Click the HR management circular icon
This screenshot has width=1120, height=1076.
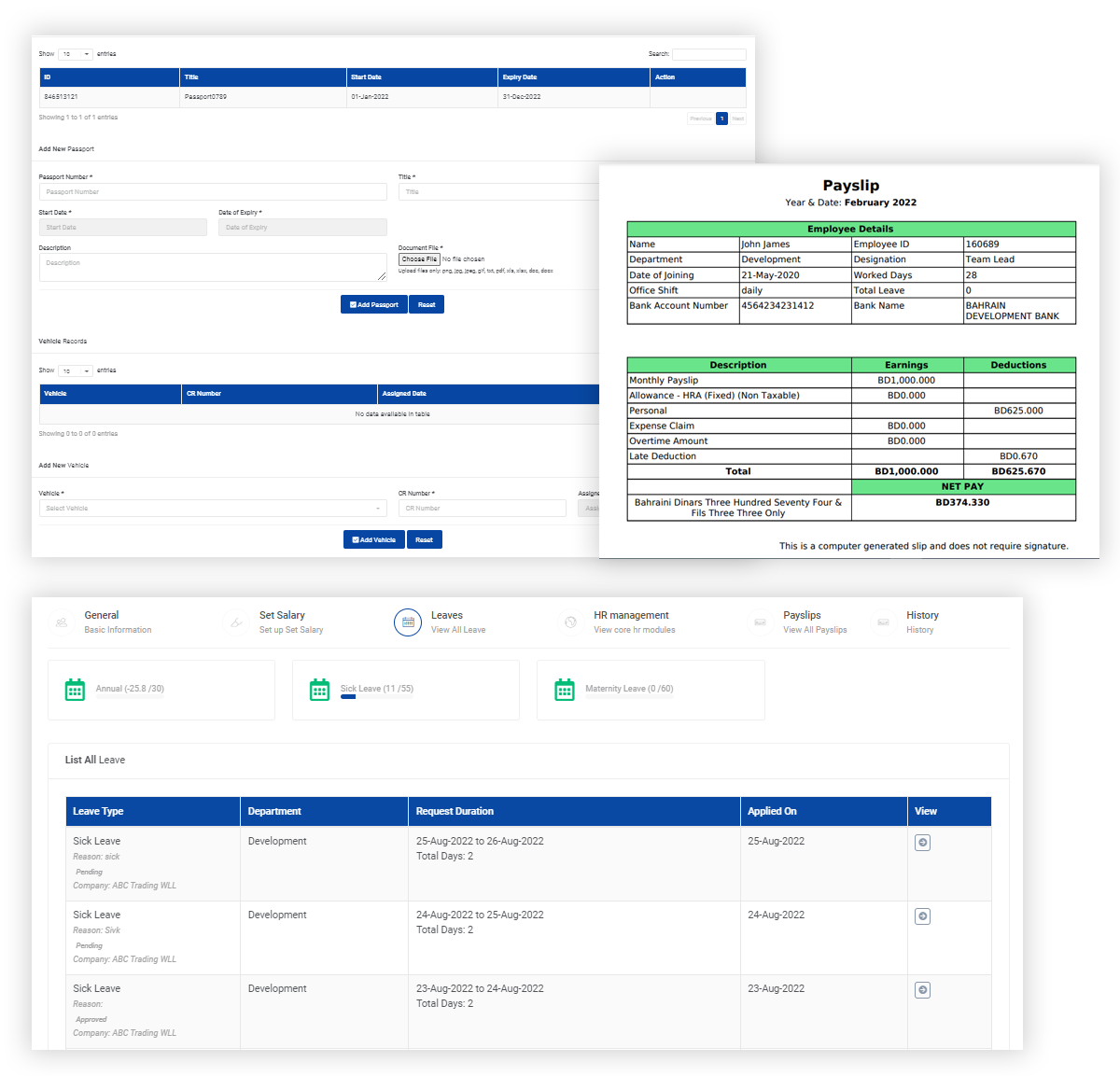(x=570, y=622)
